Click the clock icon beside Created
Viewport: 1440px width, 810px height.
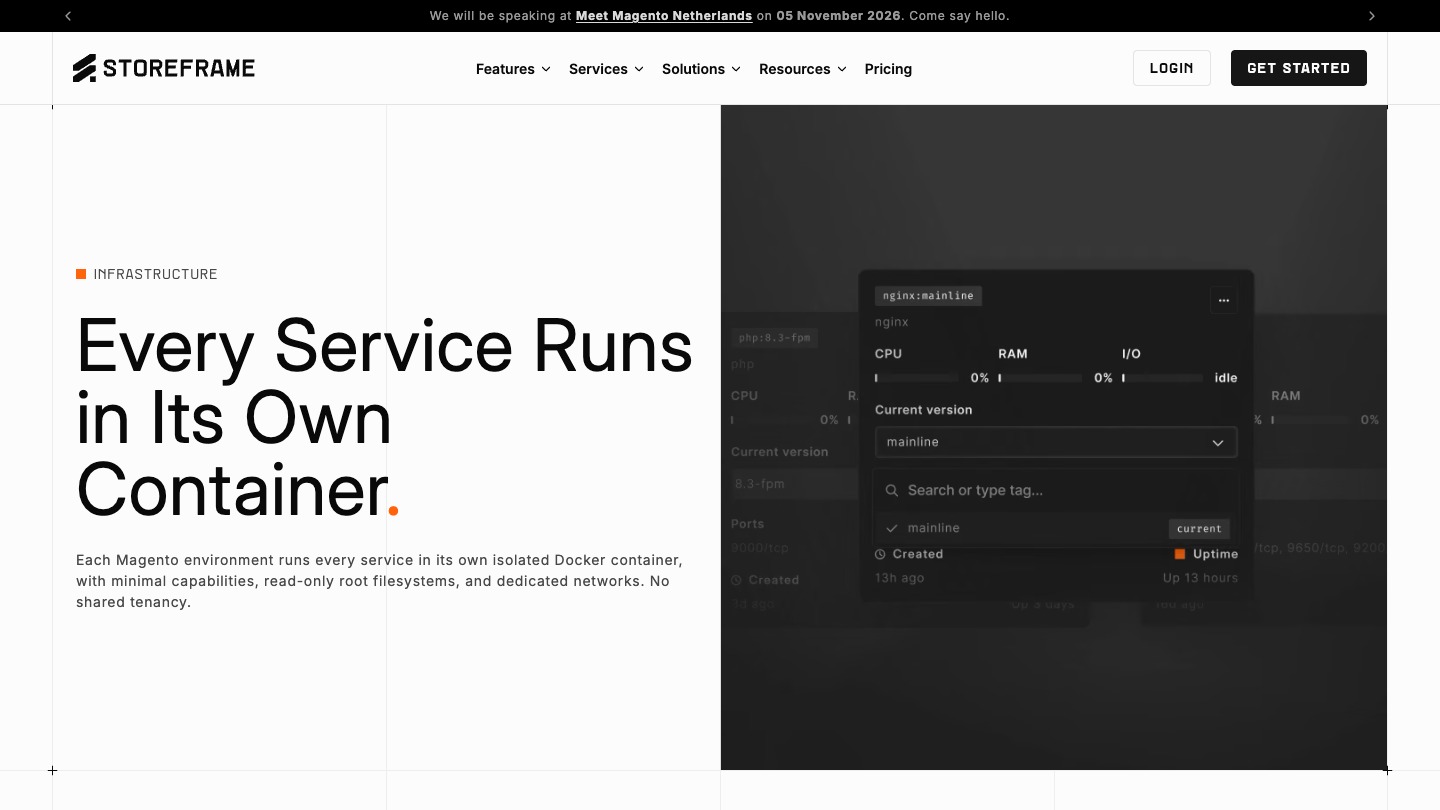click(x=880, y=554)
